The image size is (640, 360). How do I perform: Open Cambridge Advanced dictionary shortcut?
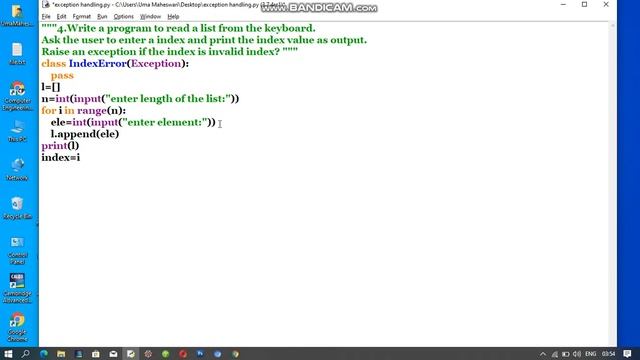tap(17, 288)
